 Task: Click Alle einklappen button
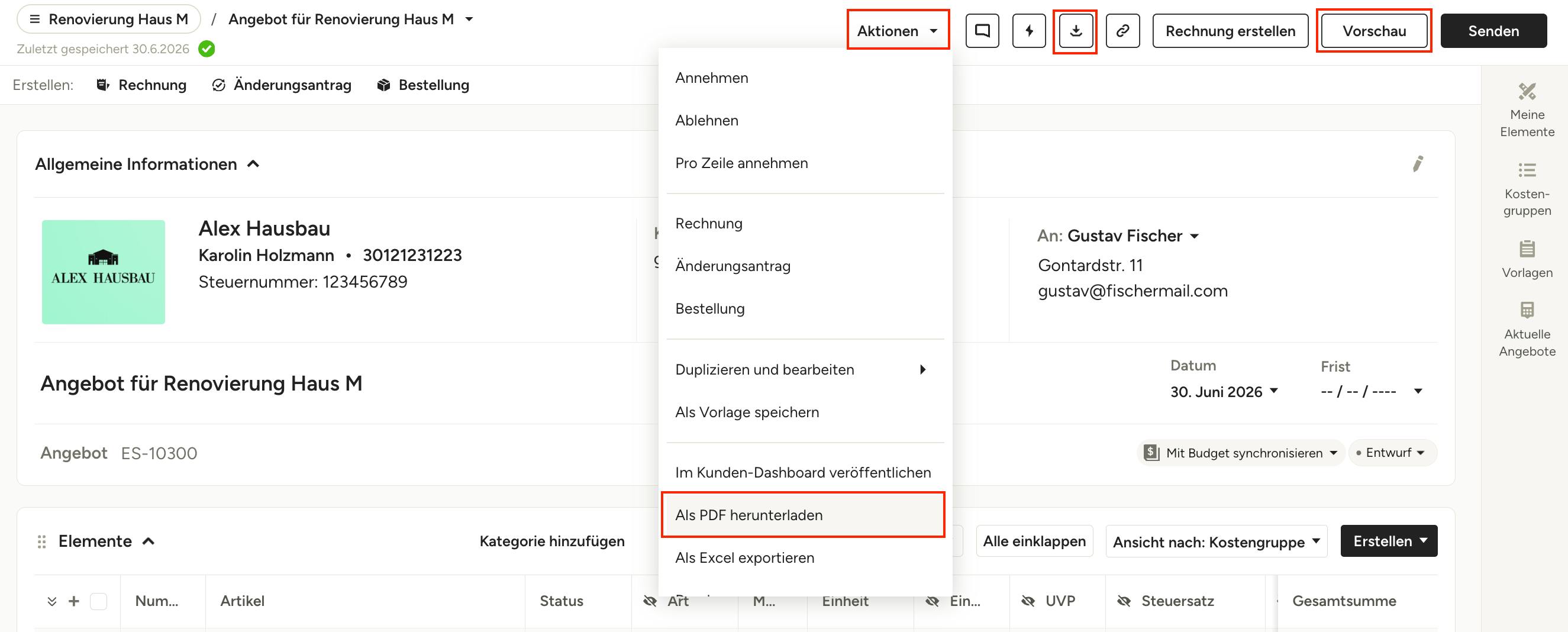1034,541
